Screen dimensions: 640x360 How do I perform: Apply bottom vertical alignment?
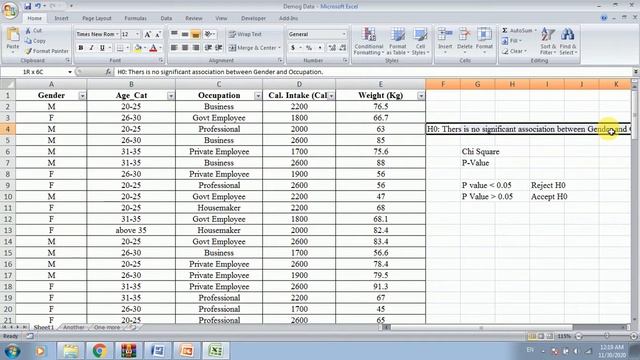point(196,34)
